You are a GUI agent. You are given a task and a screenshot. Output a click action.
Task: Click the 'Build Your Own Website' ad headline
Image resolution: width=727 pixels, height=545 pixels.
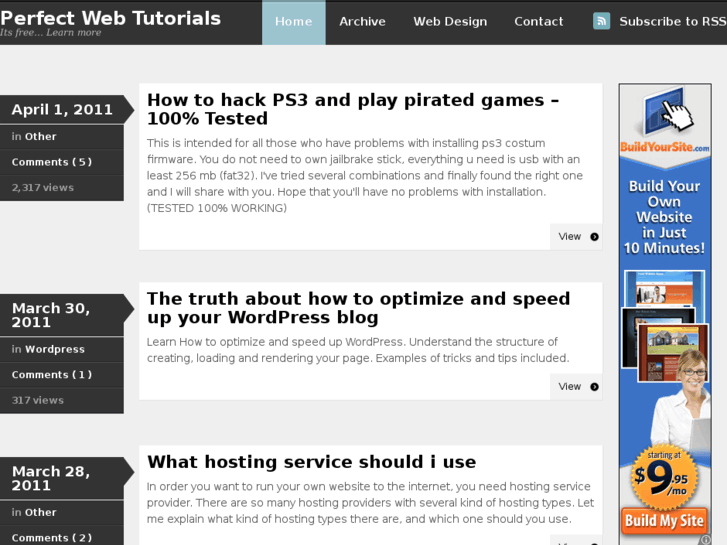click(x=664, y=217)
